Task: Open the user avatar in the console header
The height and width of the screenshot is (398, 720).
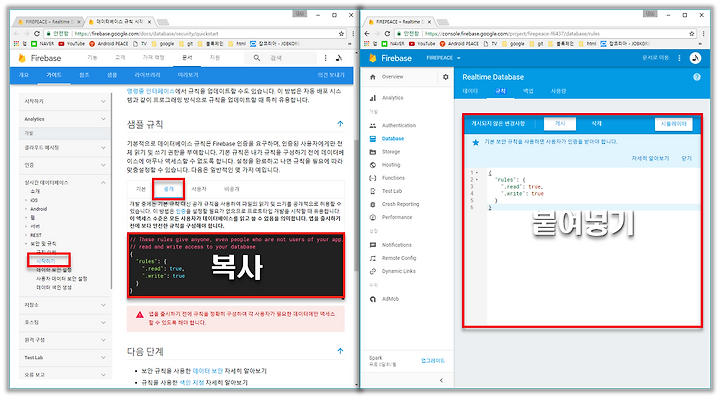Action: click(x=695, y=58)
